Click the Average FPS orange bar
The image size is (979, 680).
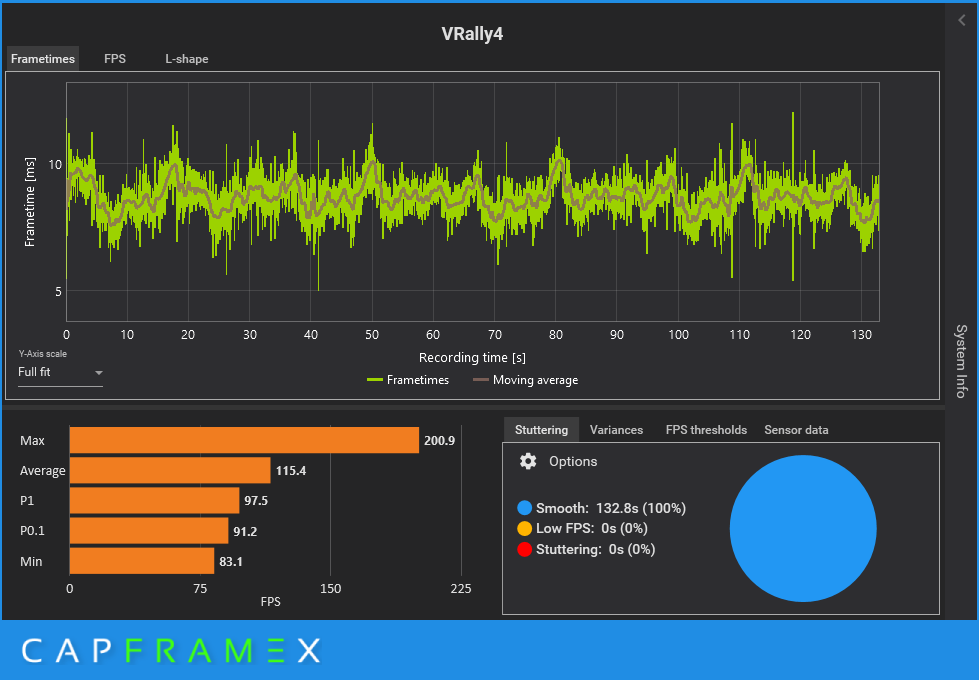tap(170, 470)
